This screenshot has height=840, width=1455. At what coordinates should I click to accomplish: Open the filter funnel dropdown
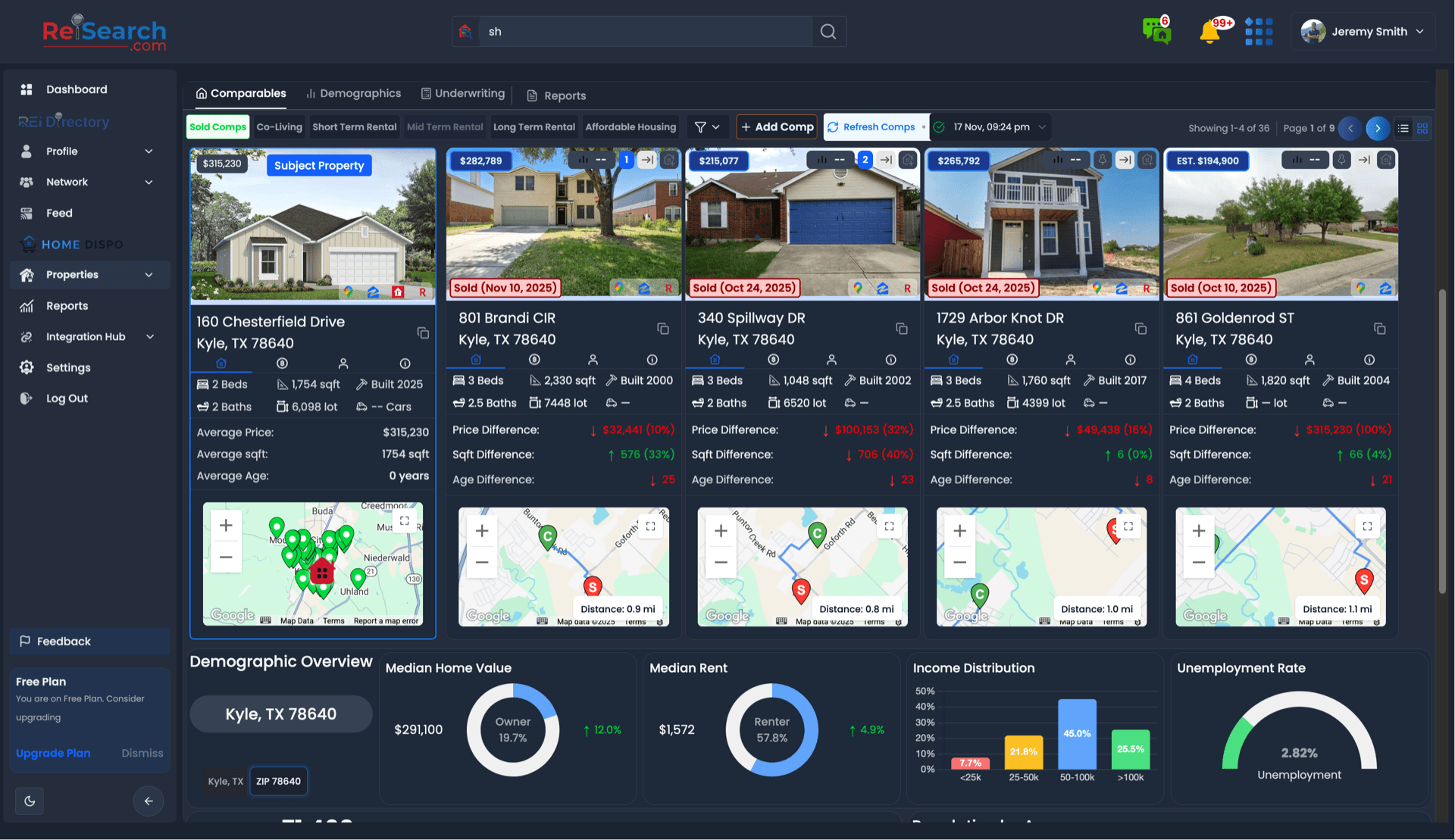708,127
